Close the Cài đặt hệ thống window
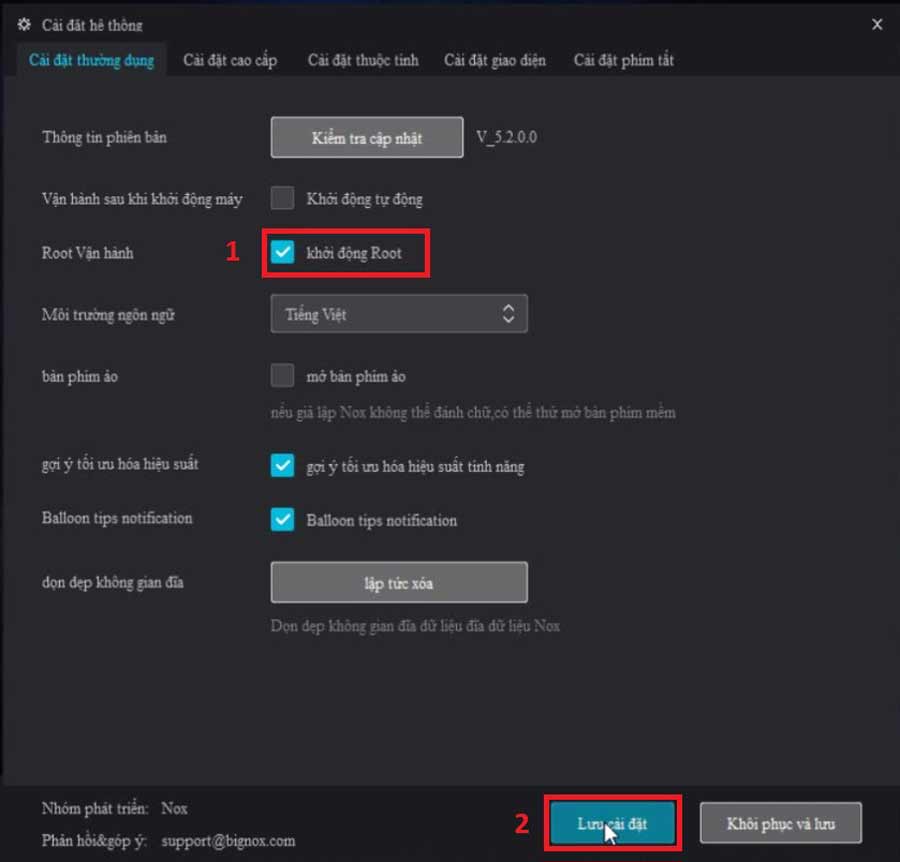 click(x=877, y=24)
